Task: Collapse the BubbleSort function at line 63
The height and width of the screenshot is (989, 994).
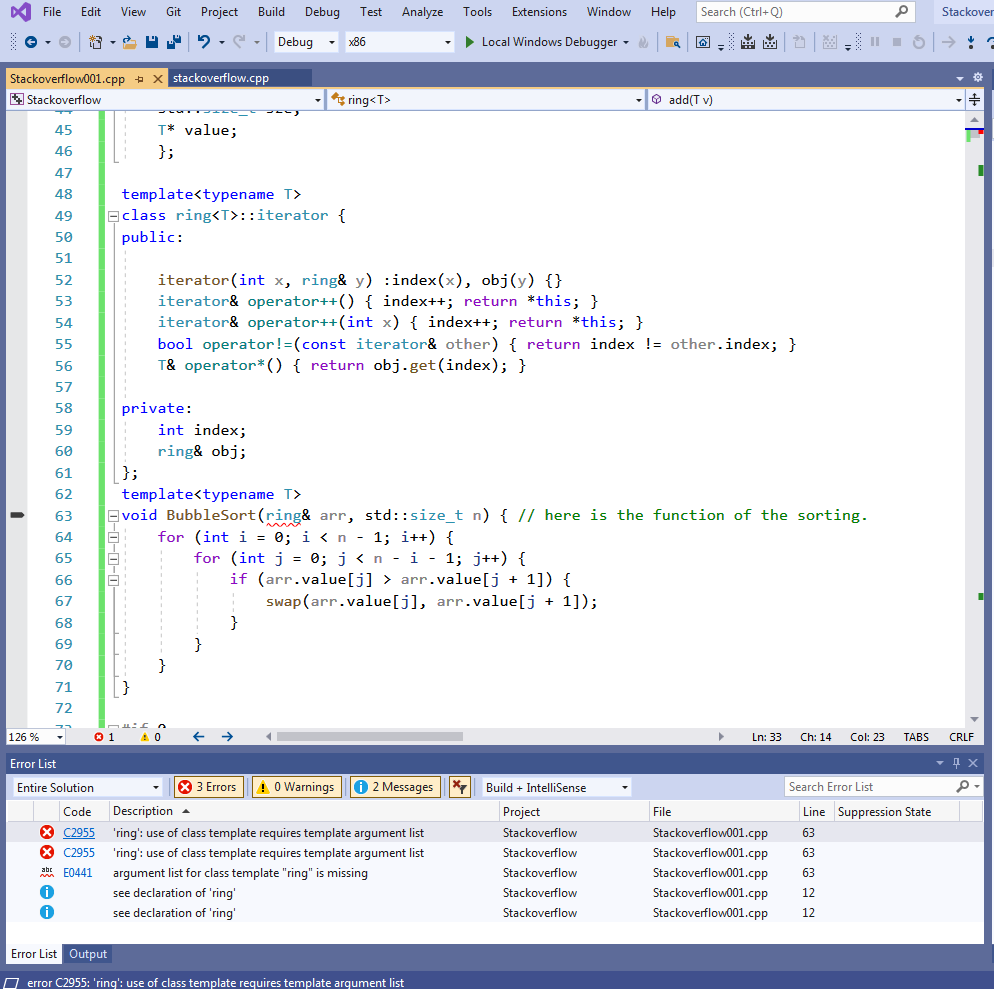Action: pyautogui.click(x=113, y=516)
